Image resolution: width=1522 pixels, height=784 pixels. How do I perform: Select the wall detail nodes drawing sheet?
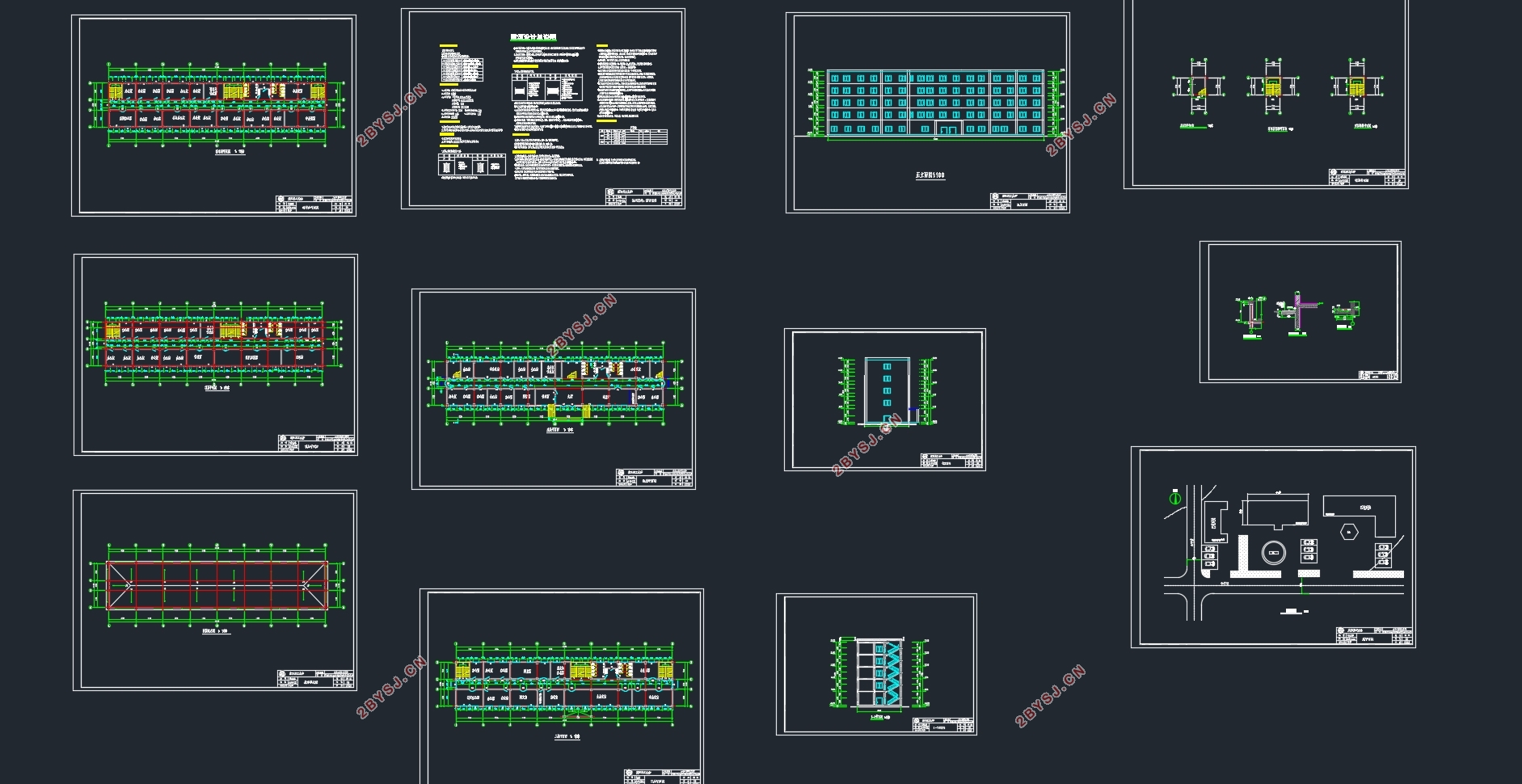pos(1300,312)
